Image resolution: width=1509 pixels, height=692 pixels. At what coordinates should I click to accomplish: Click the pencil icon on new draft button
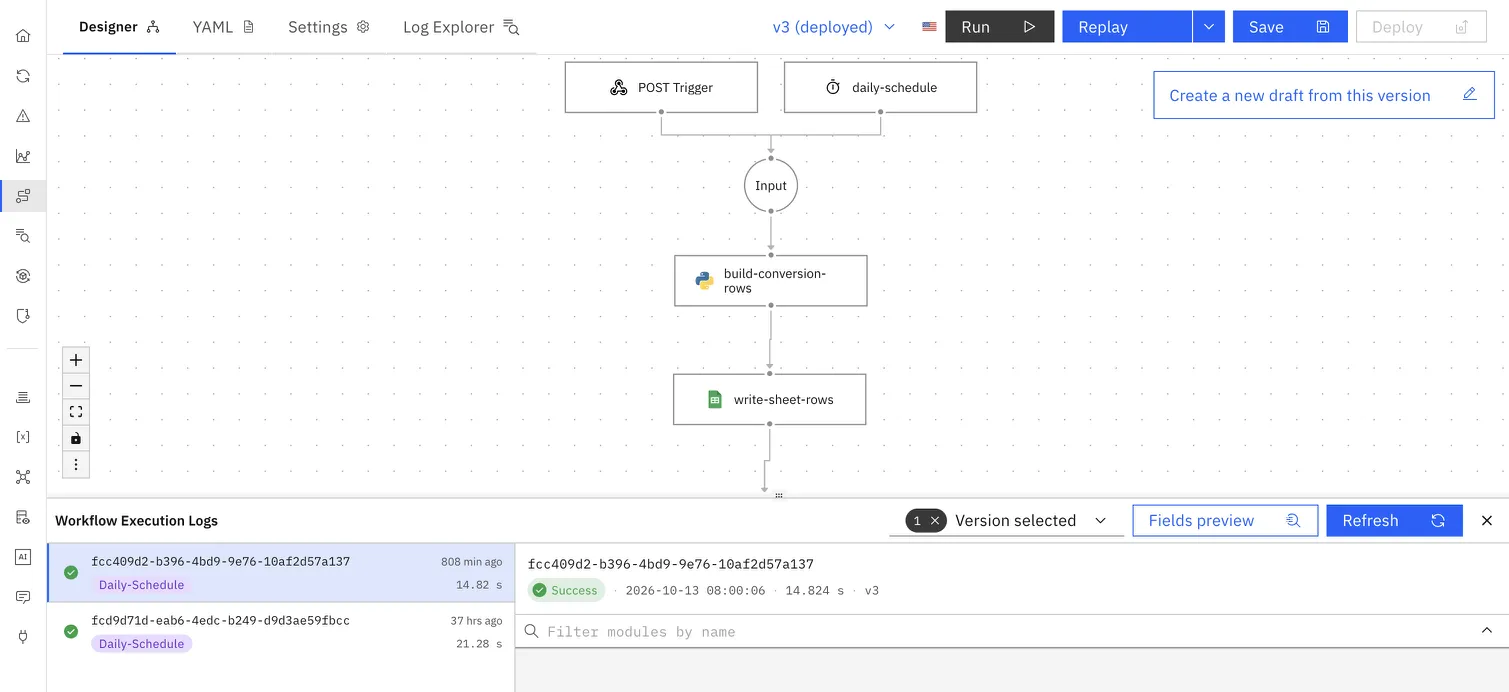(1469, 95)
